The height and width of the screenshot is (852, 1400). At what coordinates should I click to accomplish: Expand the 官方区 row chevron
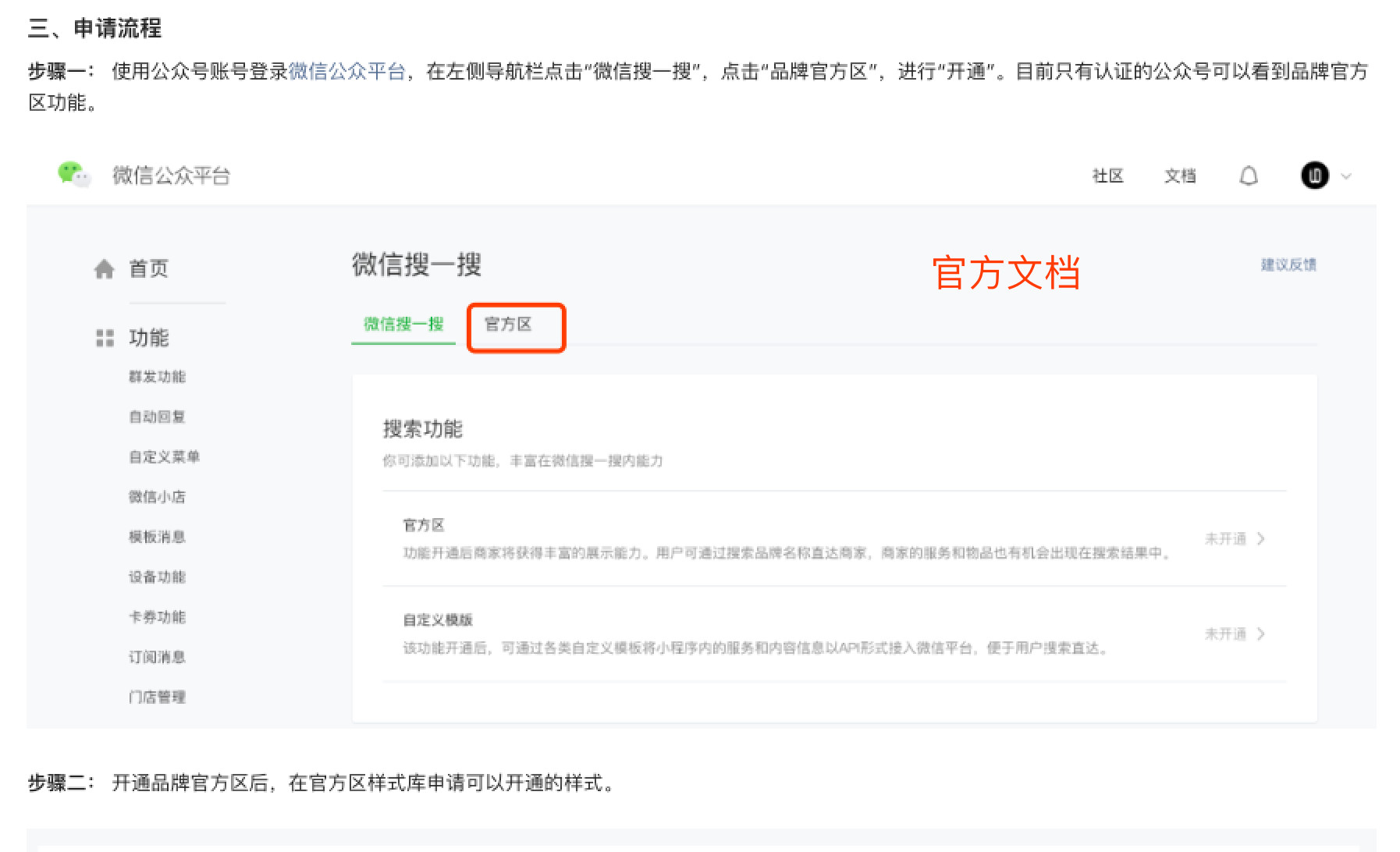1261,538
